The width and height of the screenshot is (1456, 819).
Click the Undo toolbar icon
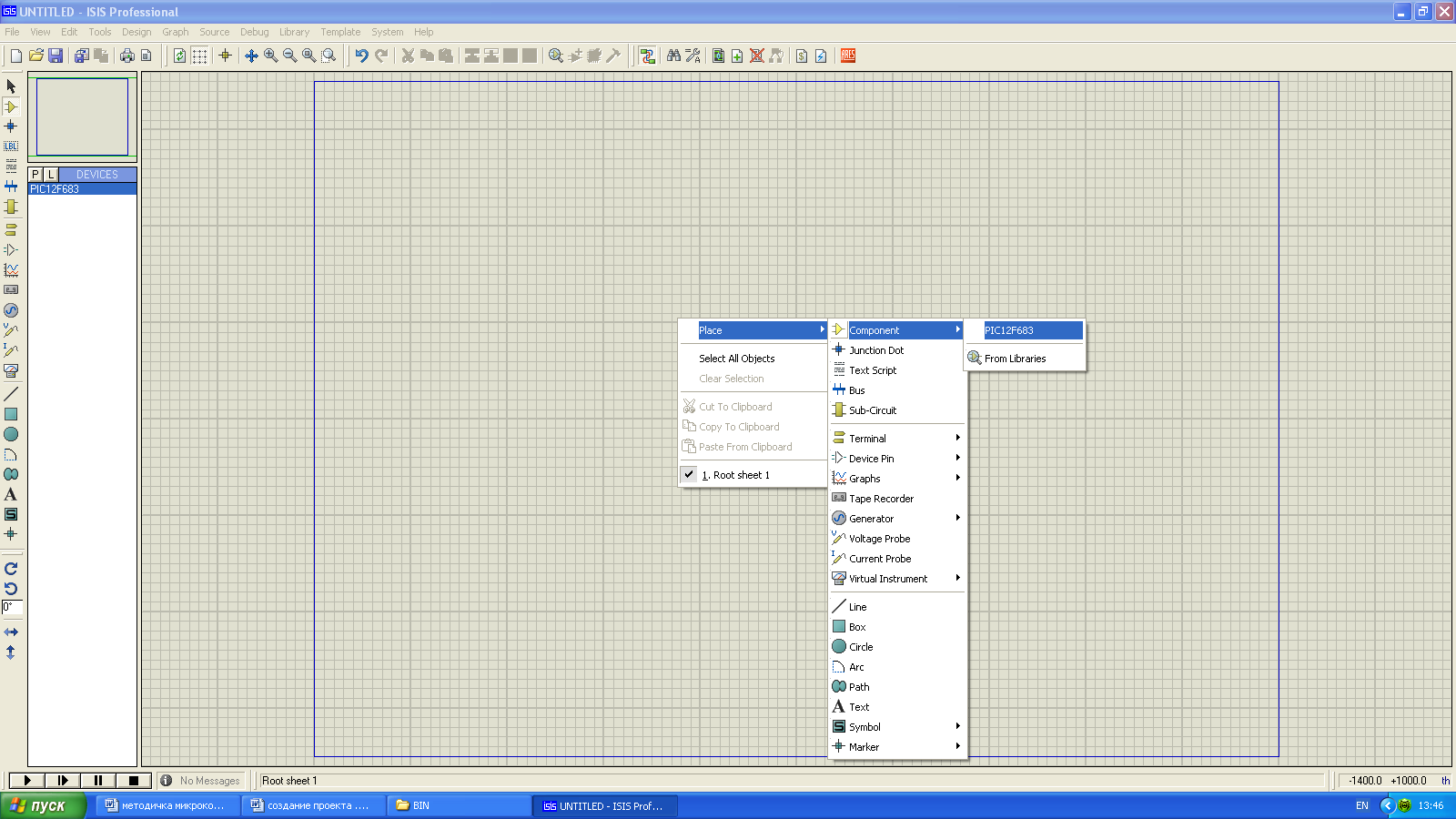(x=361, y=56)
